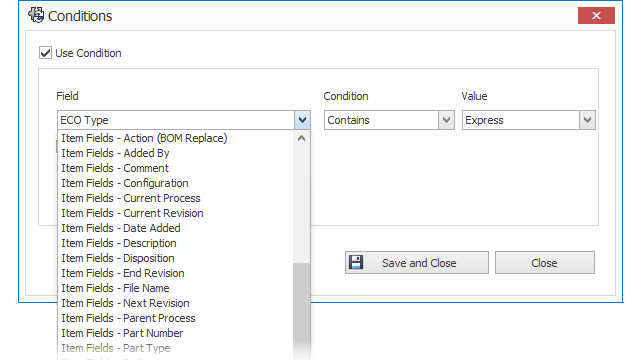This screenshot has height=360, width=640.
Task: Uncheck the Use Condition checkbox
Action: (x=45, y=53)
